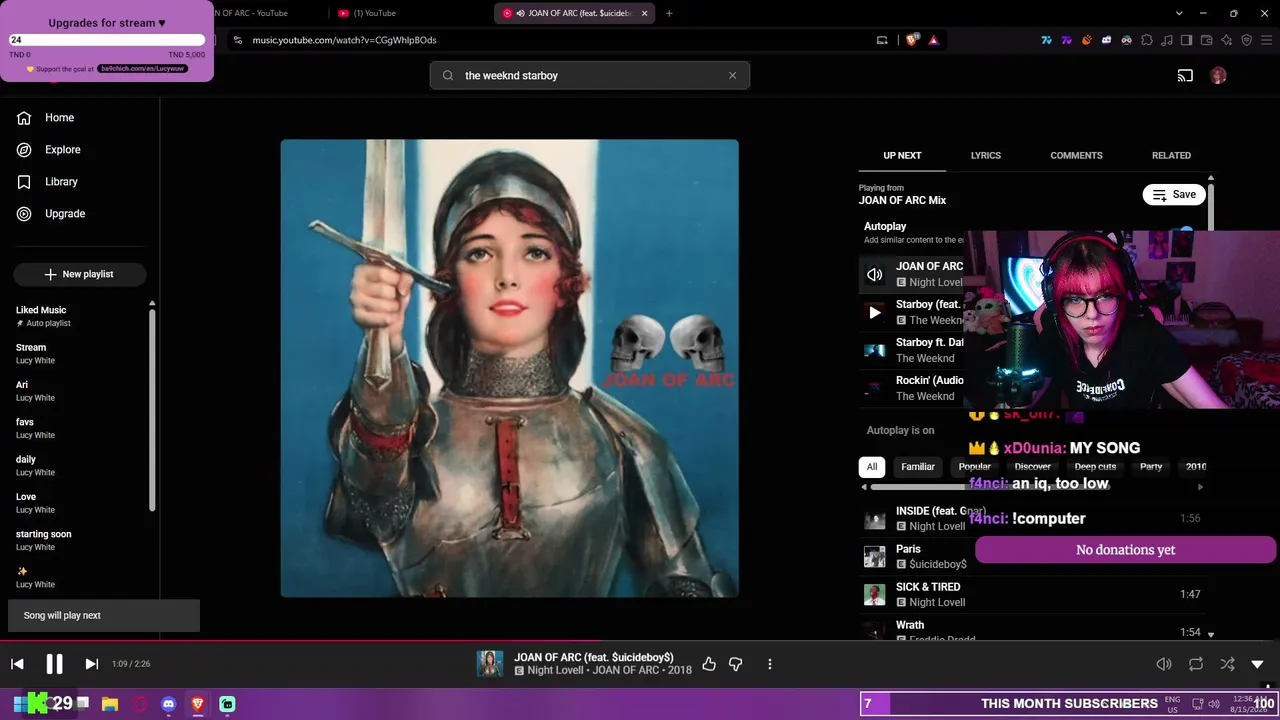Open the account profile avatar

pos(1218,76)
